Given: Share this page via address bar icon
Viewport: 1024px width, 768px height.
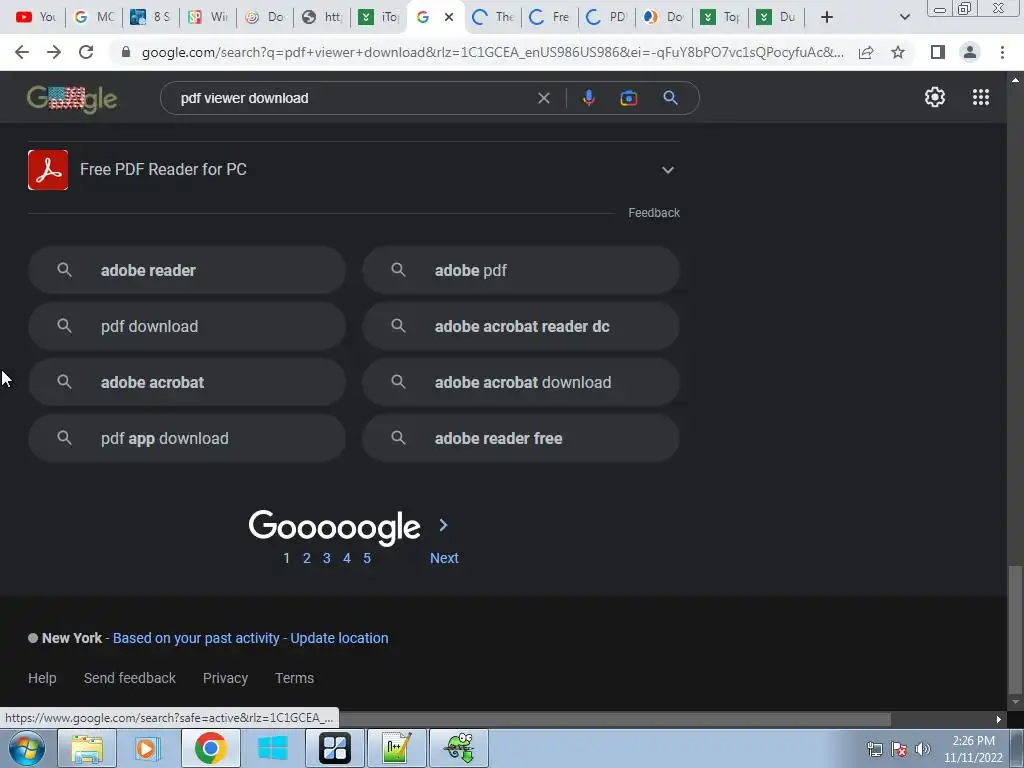Looking at the screenshot, I should click(x=866, y=52).
